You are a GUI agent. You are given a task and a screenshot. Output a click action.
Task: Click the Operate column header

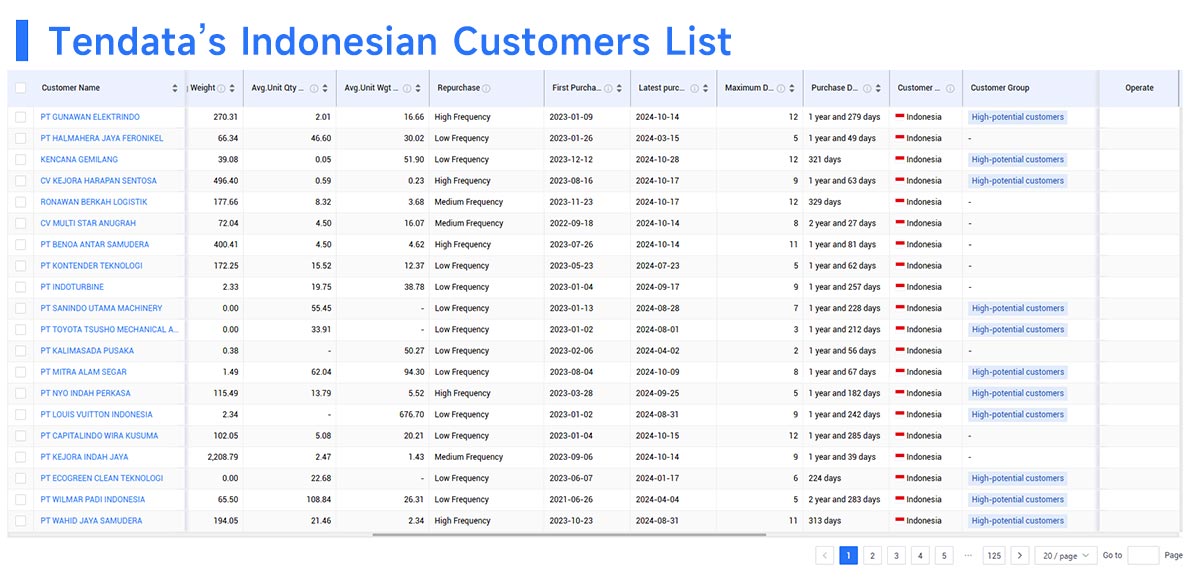point(1139,88)
